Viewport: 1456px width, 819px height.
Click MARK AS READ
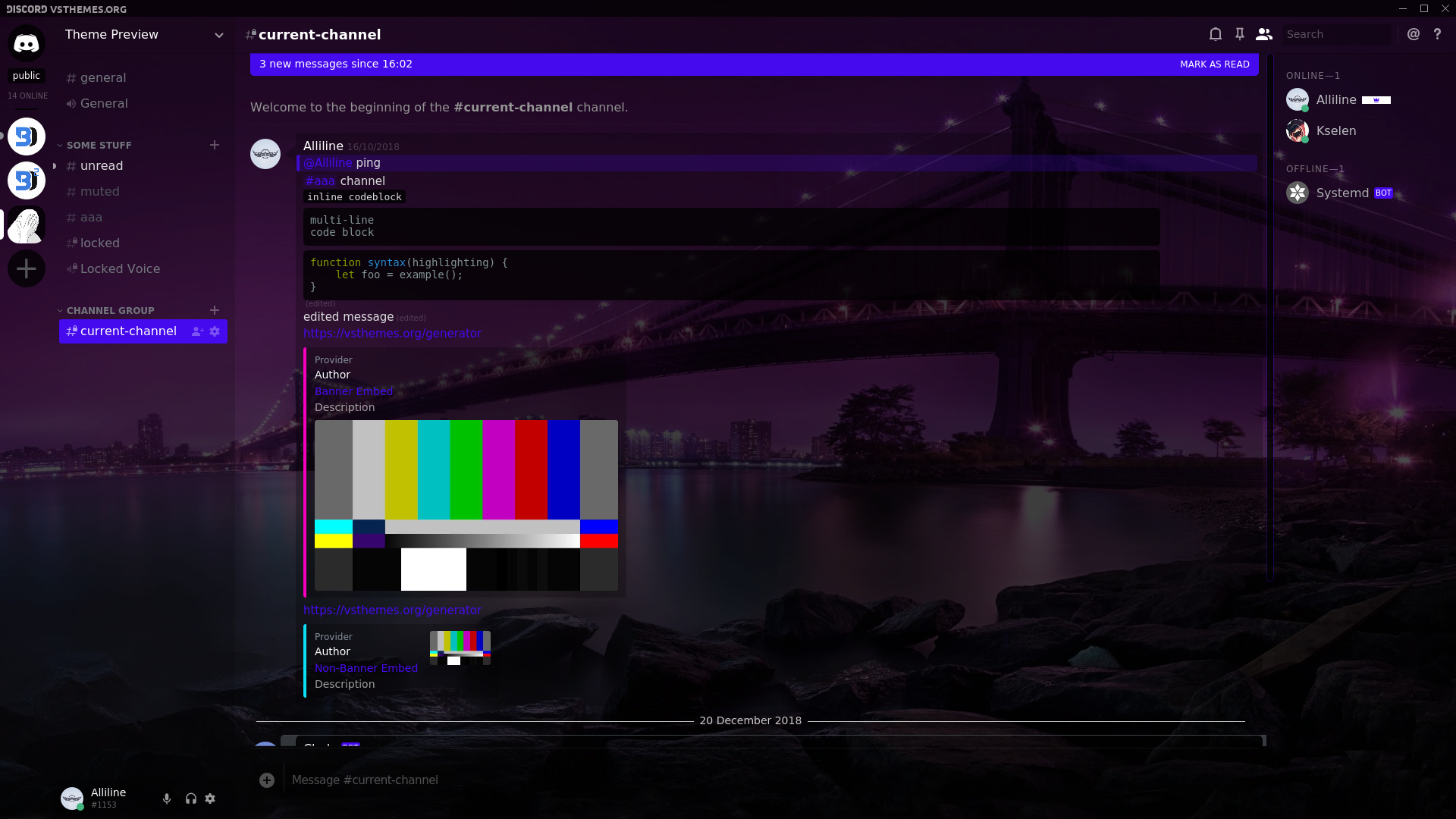[x=1214, y=64]
